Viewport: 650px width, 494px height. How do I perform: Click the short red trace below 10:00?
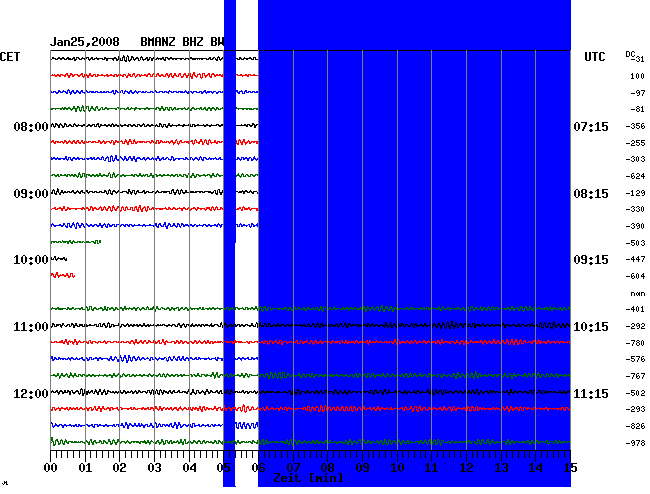63,275
